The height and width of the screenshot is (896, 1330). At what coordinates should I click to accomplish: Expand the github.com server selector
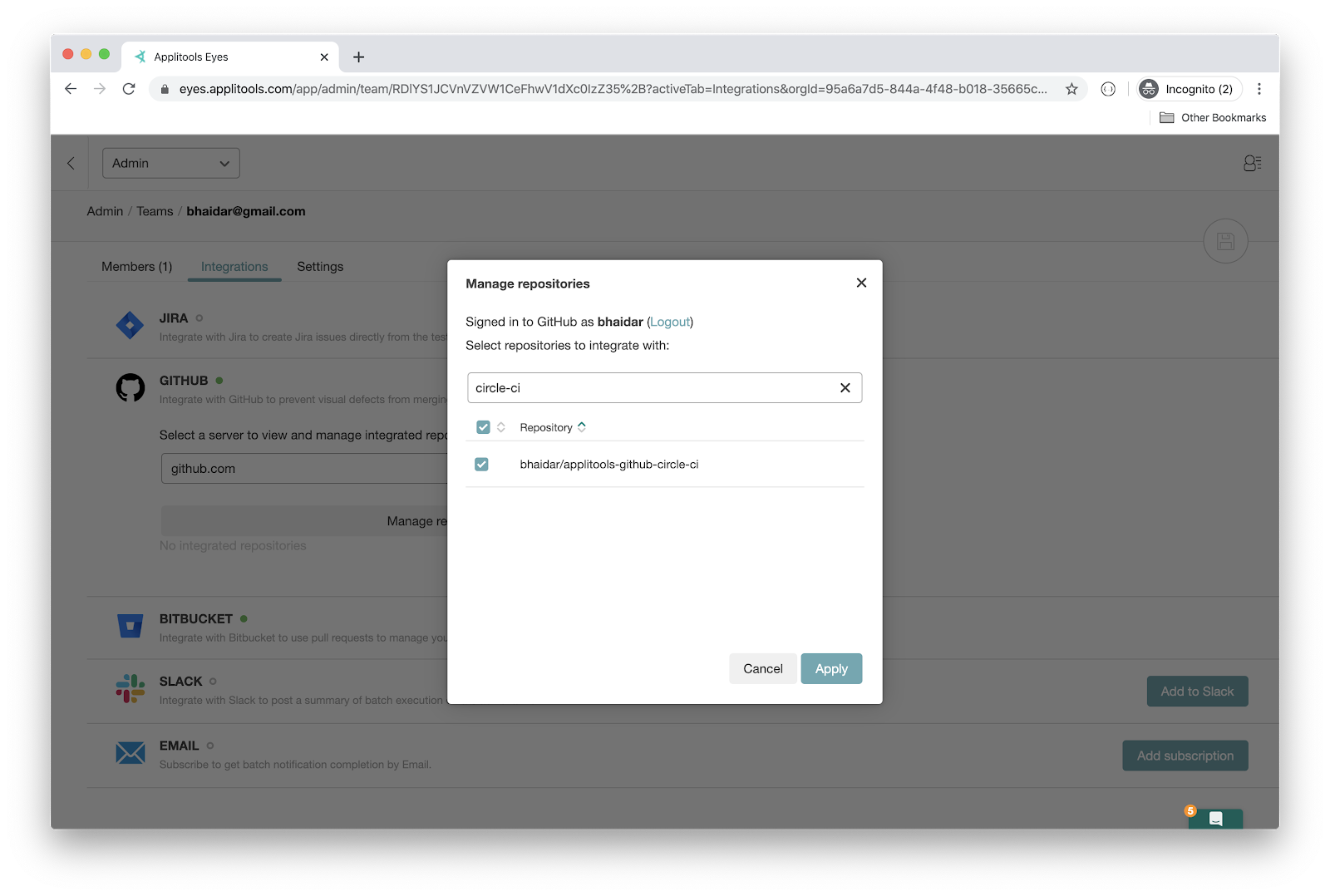coord(303,469)
